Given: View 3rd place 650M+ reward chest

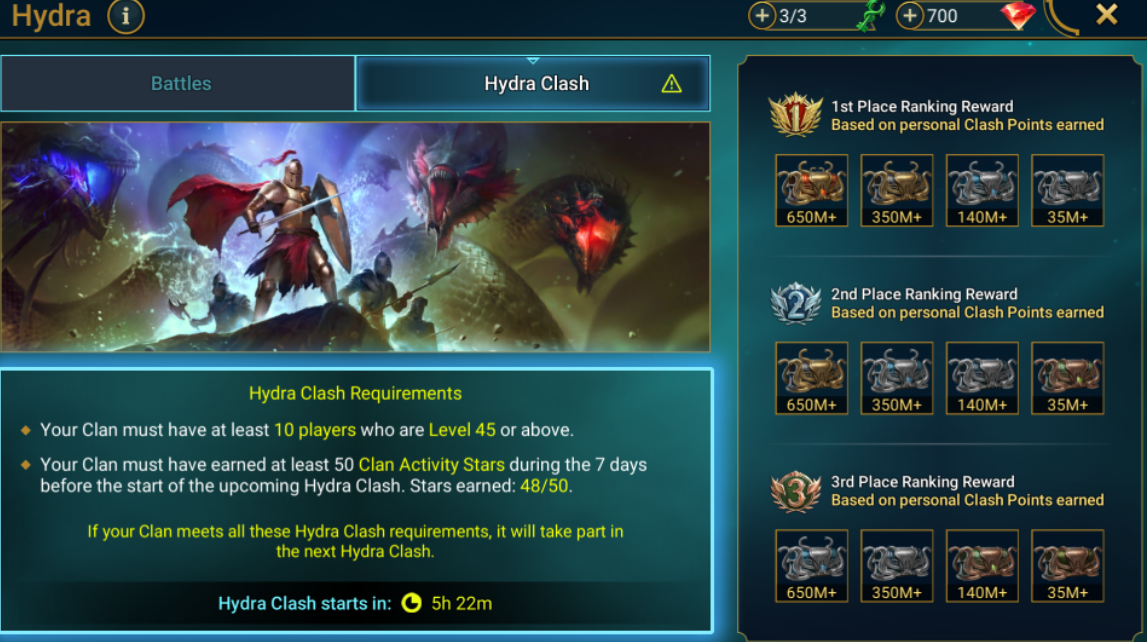Looking at the screenshot, I should [x=811, y=566].
